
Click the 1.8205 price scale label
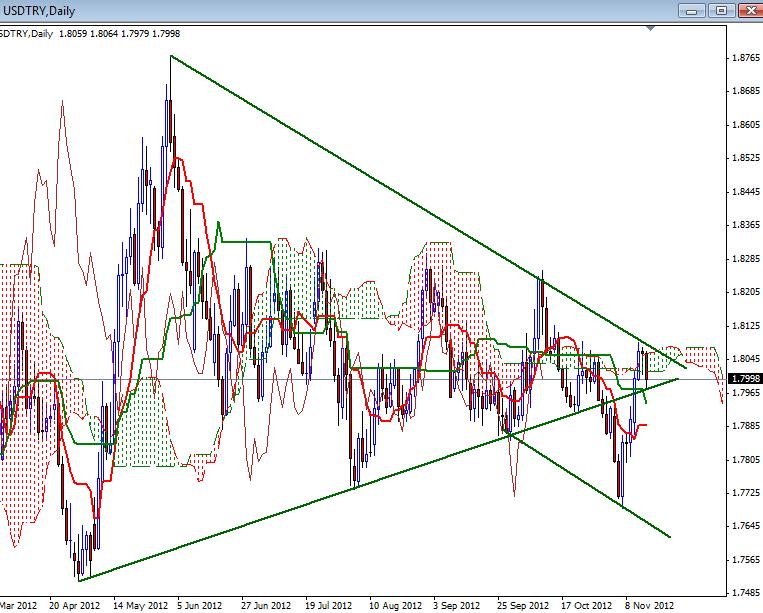point(746,292)
